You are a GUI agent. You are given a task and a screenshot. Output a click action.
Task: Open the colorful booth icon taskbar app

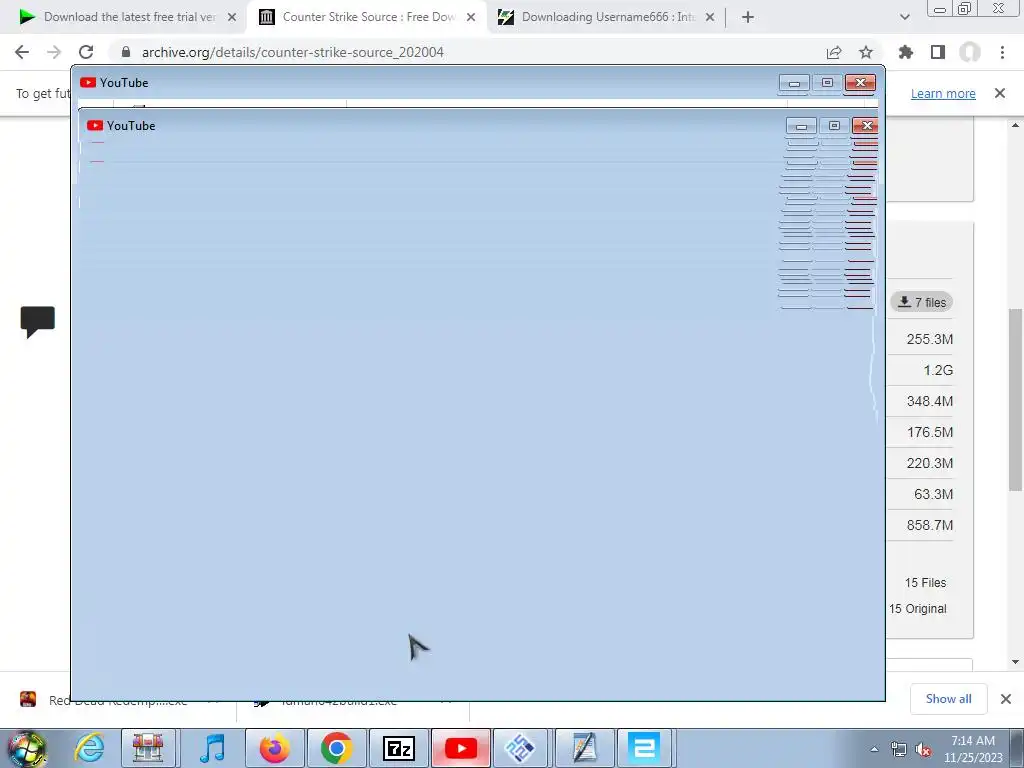click(148, 748)
